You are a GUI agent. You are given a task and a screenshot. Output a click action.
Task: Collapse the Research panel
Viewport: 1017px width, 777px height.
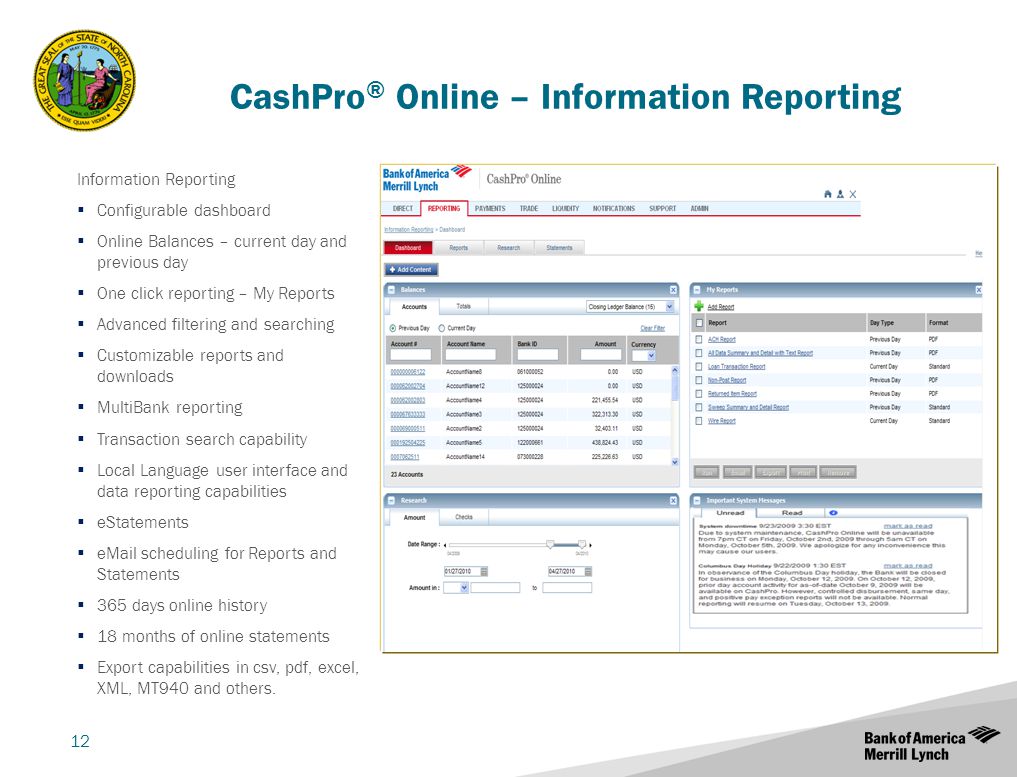[392, 501]
